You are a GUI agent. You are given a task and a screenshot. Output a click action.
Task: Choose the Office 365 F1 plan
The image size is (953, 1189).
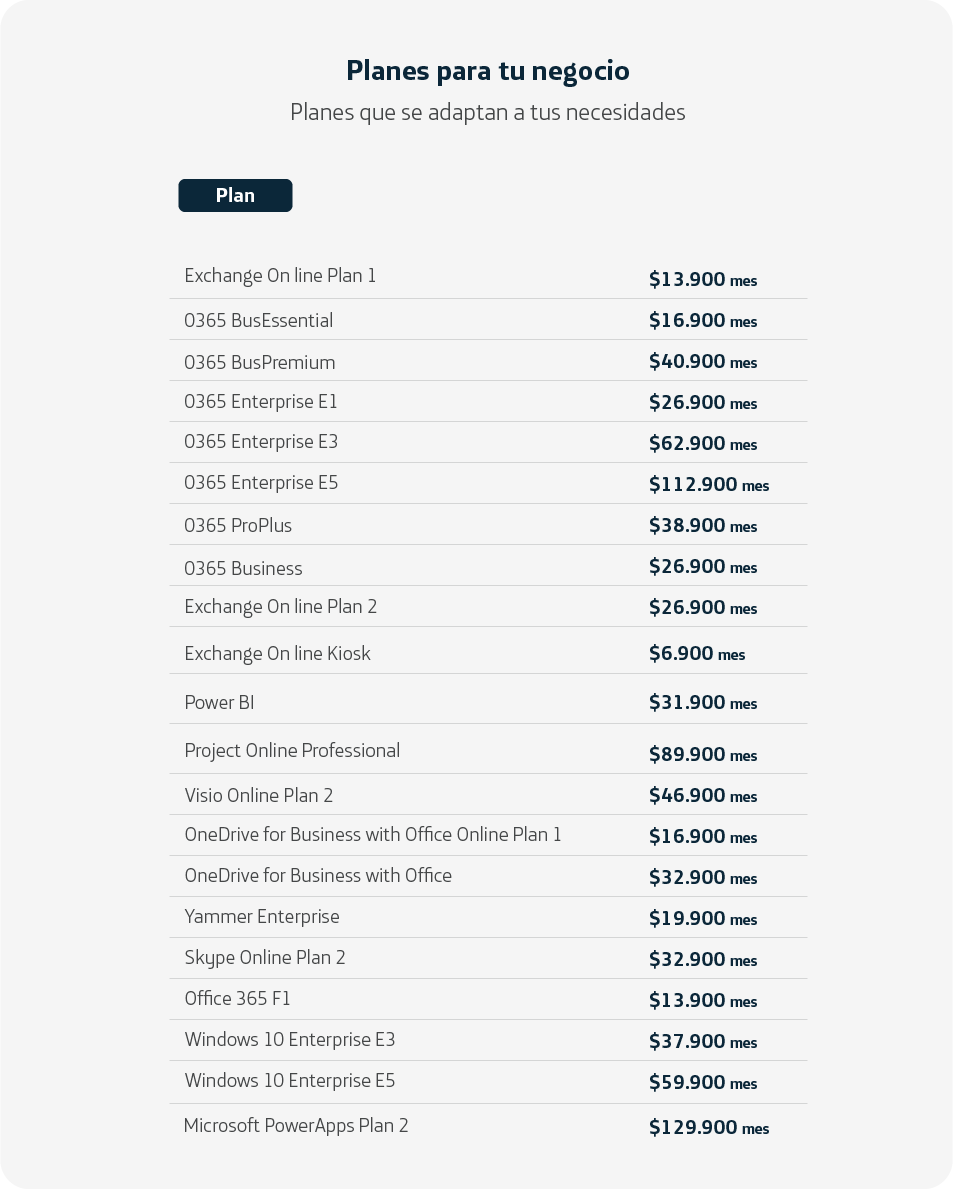pyautogui.click(x=488, y=999)
